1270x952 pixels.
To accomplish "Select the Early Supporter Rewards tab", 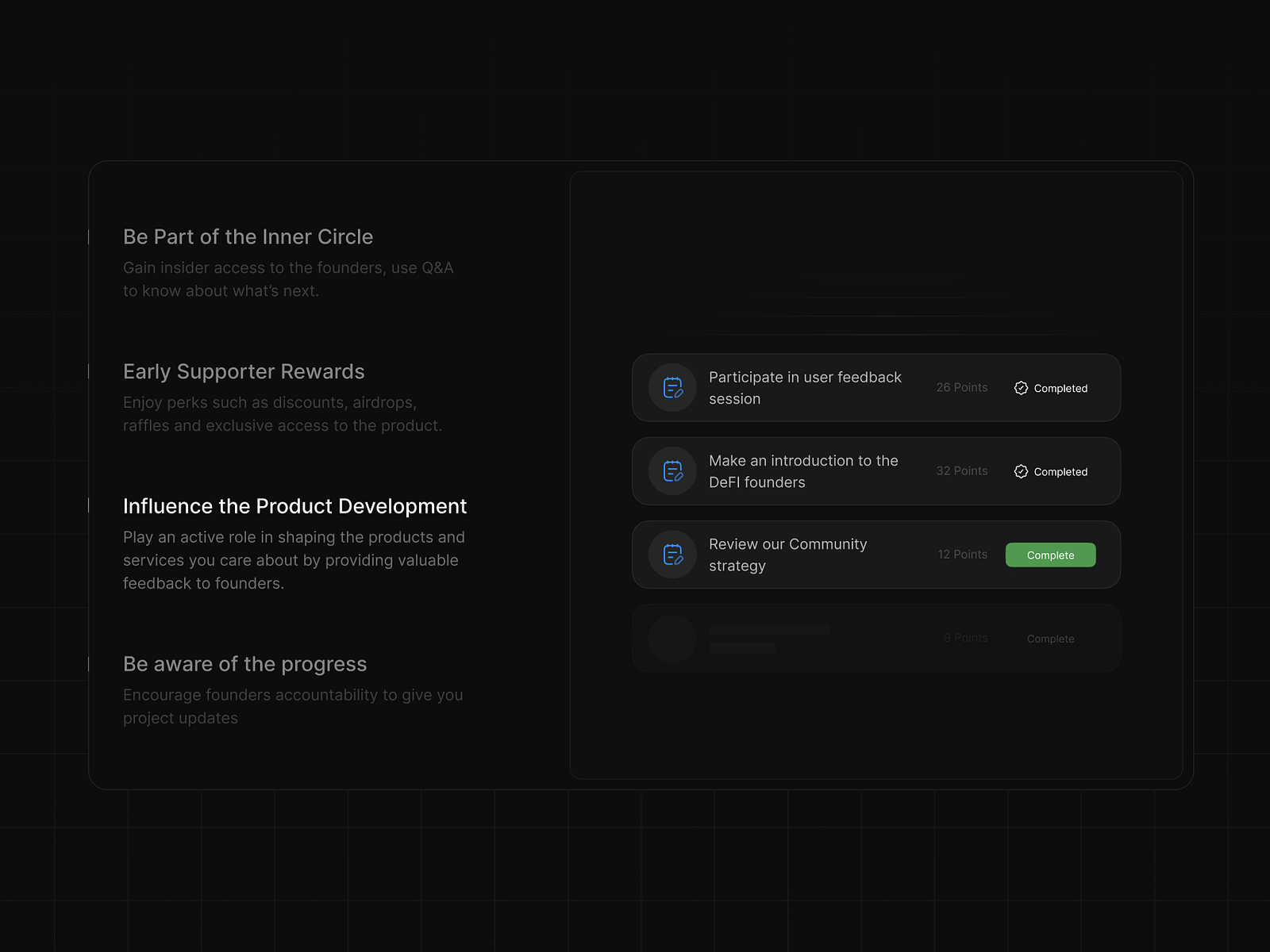I will (244, 372).
